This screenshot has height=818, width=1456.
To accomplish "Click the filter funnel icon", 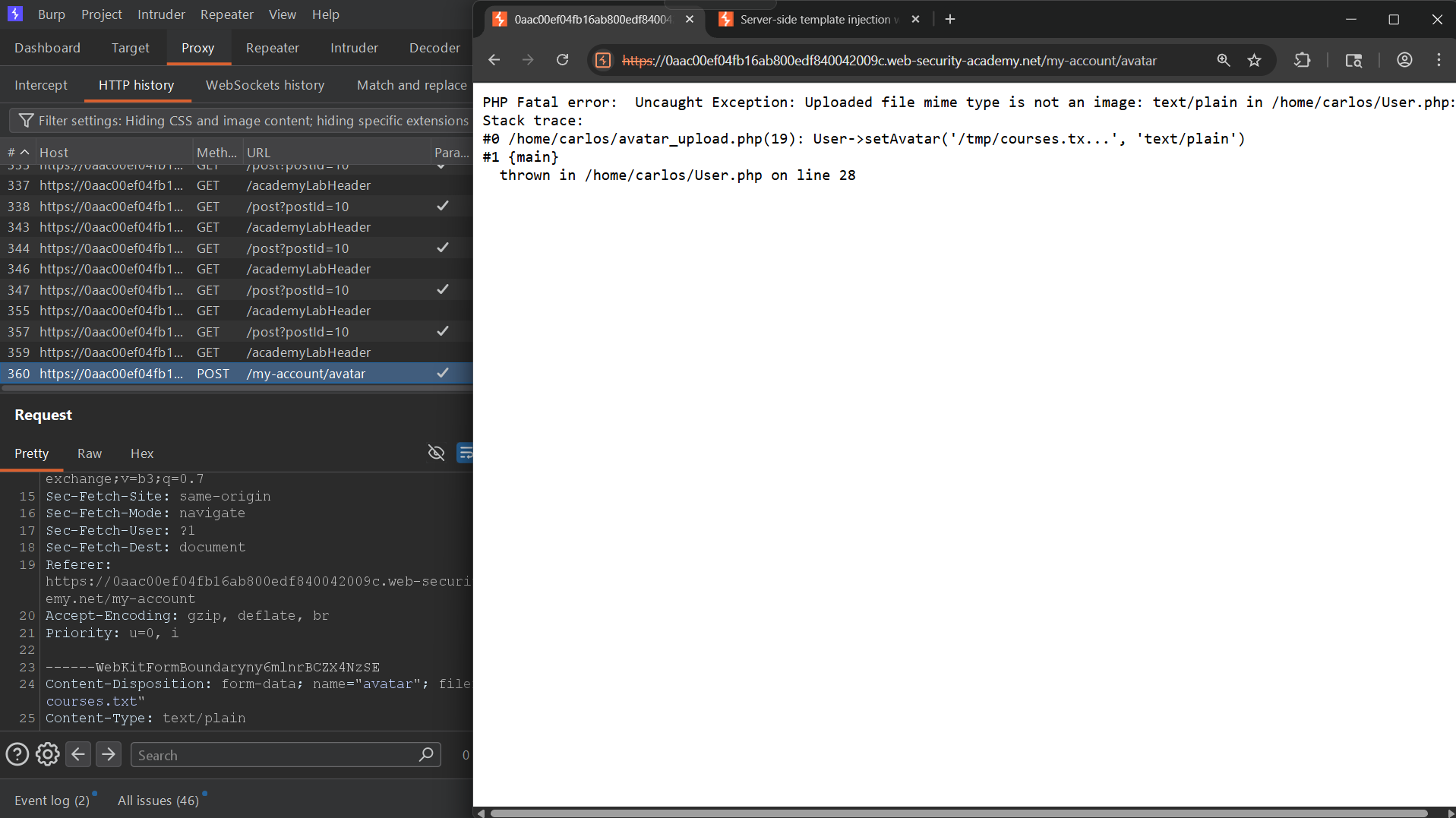I will tap(26, 121).
